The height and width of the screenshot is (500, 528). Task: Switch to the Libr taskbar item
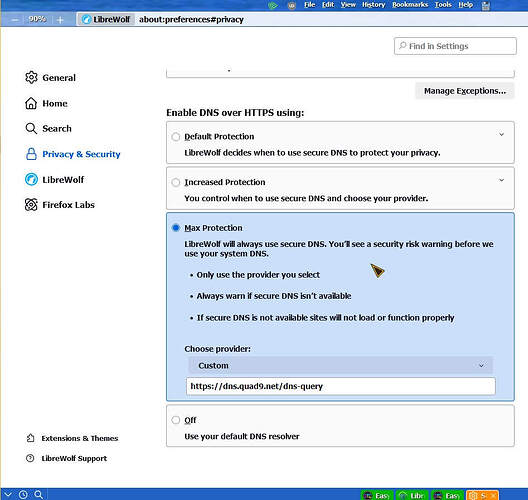[x=412, y=495]
